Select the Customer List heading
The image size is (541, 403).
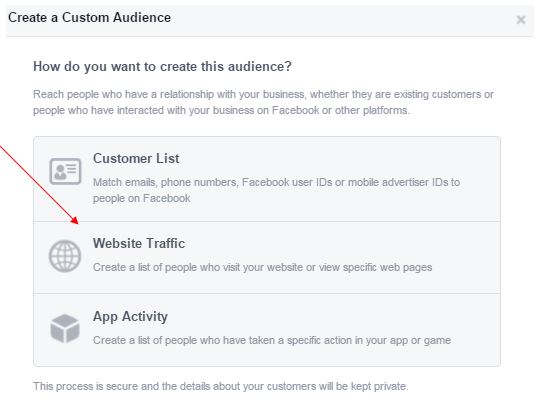pyautogui.click(x=136, y=158)
